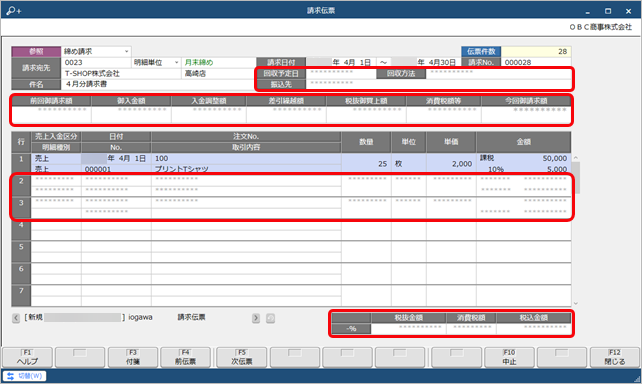Click the 金額 column header
The width and height of the screenshot is (642, 384).
[524, 142]
